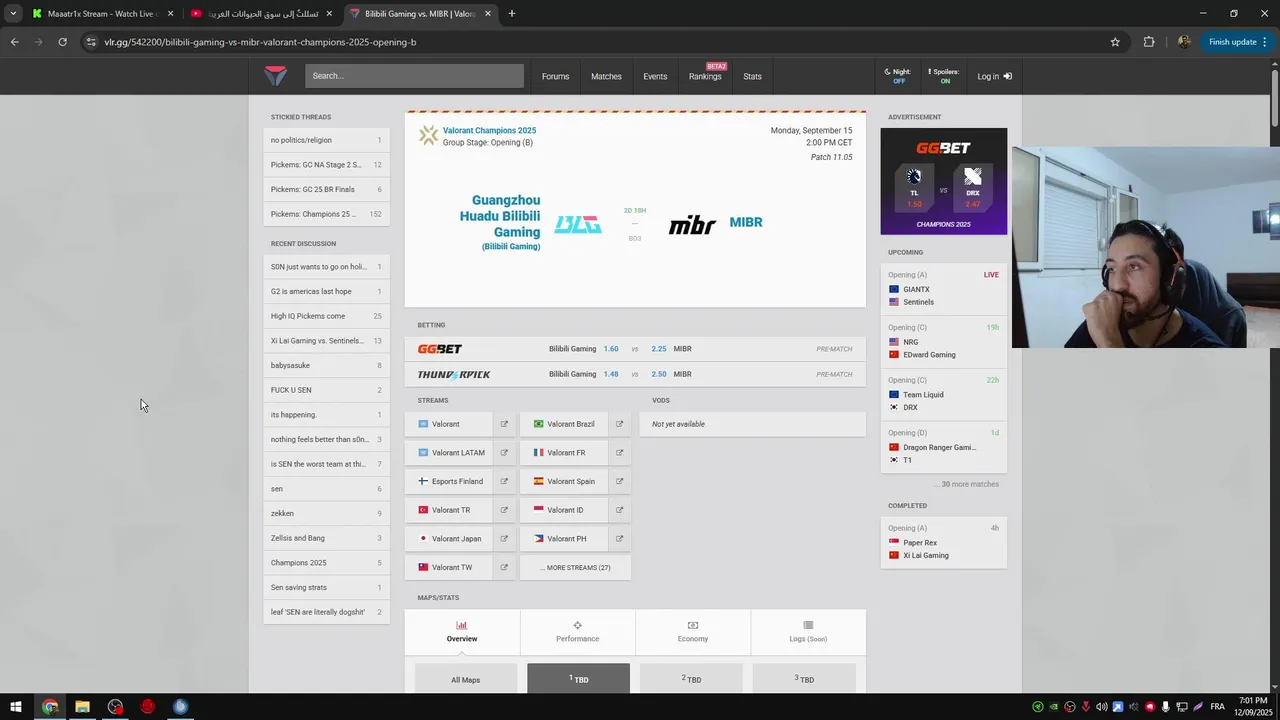Click the Valorant Champions event logo icon
Viewport: 1280px width, 720px height.
pos(428,135)
